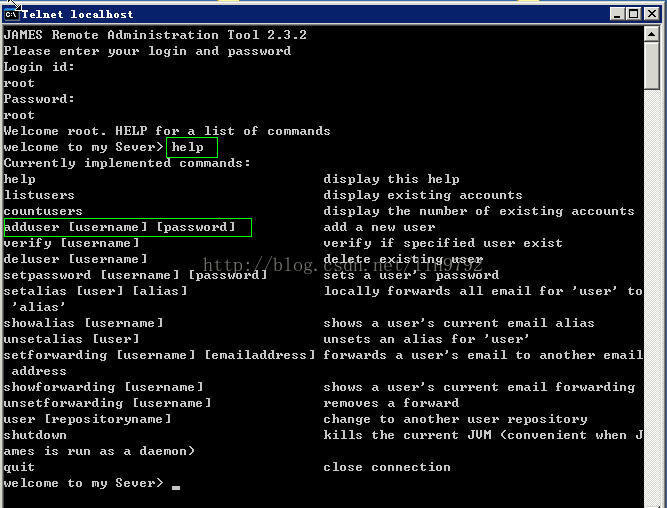The image size is (667, 508).
Task: Maximize the Telnet localhost window
Action: (633, 14)
